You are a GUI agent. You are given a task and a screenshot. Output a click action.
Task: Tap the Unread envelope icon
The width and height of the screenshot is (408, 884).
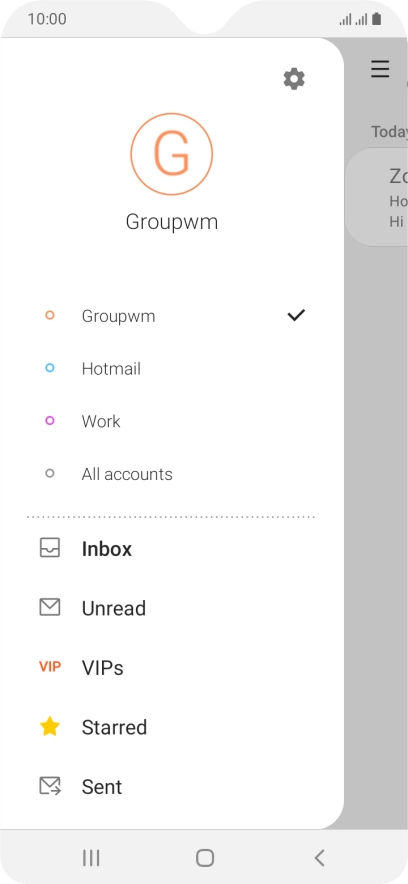(x=50, y=607)
